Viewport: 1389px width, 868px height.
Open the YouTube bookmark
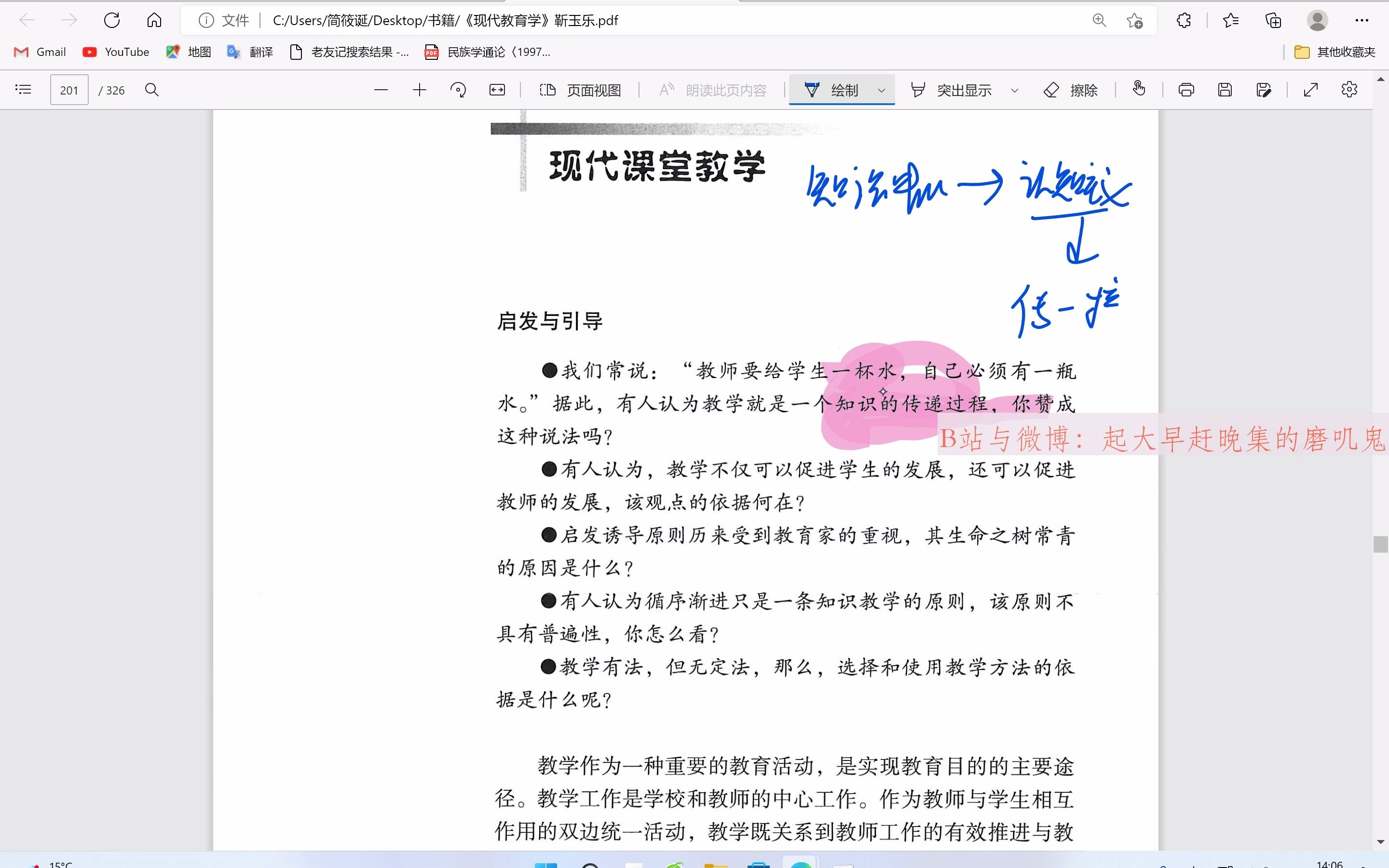coord(116,52)
